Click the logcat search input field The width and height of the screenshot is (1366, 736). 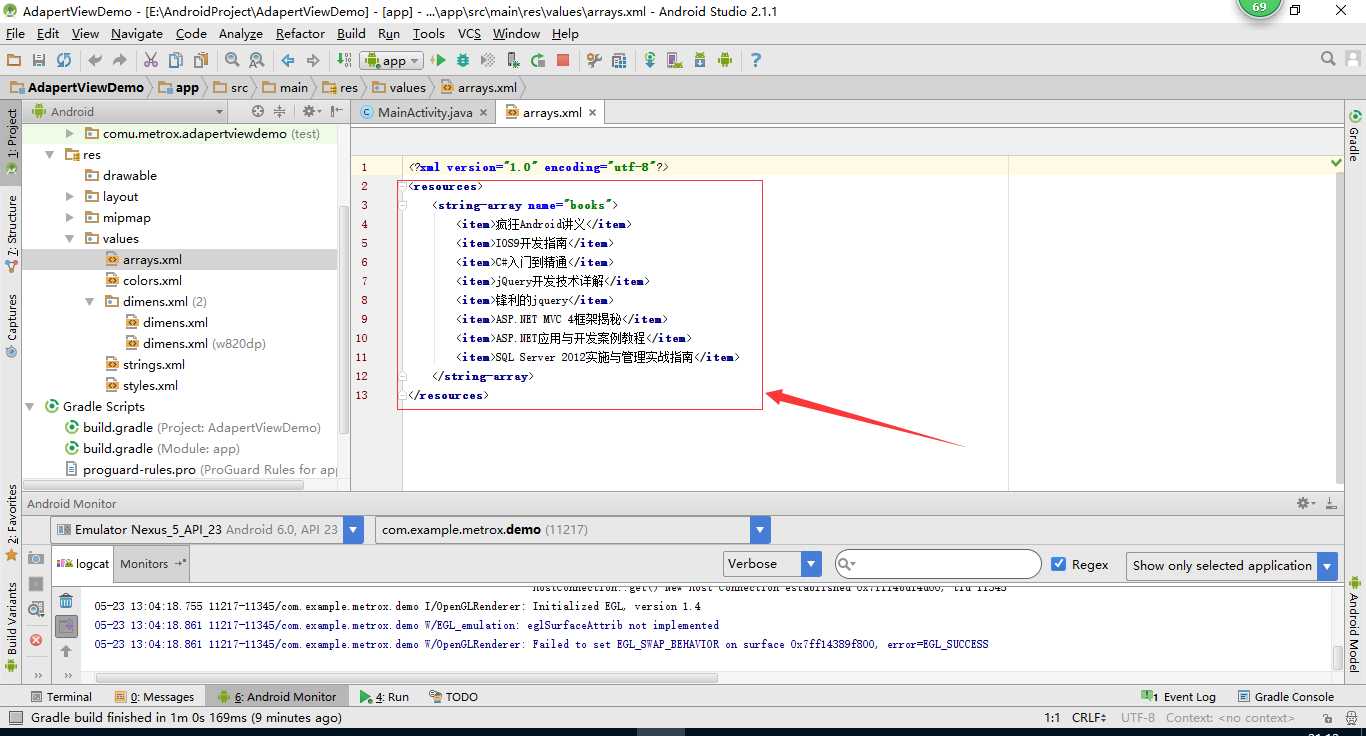938,564
